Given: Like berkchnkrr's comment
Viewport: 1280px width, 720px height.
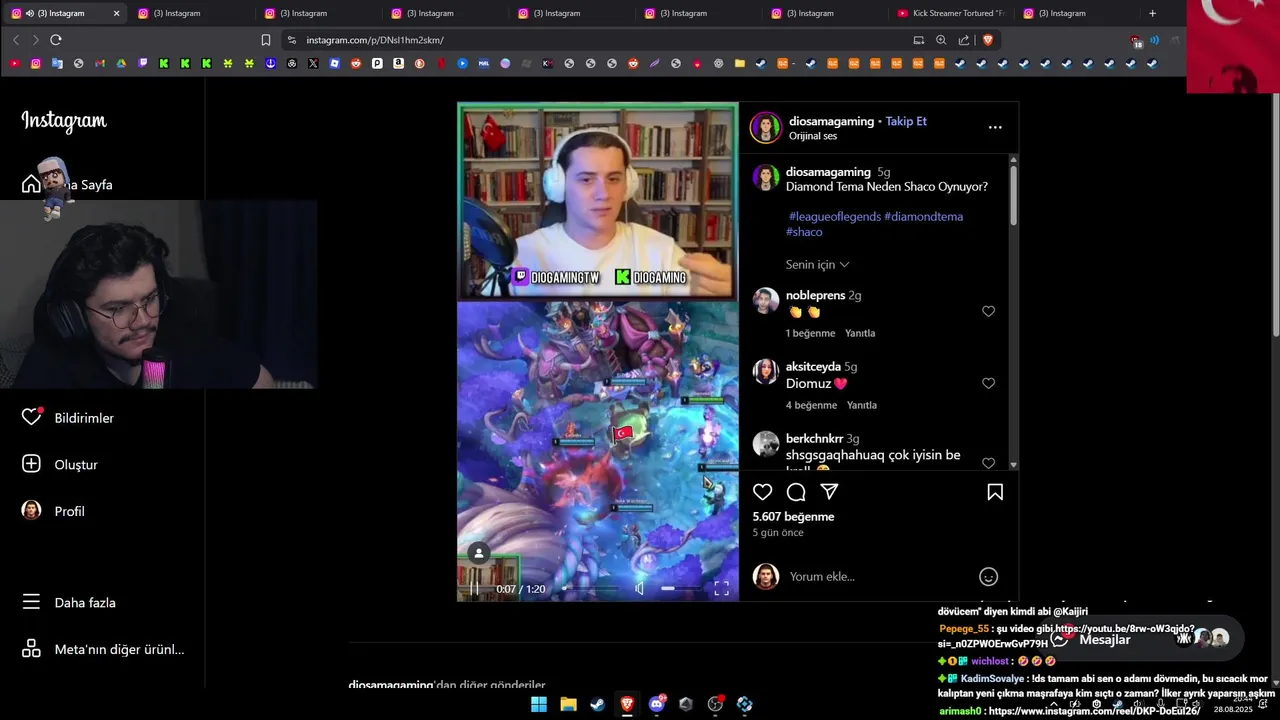Looking at the screenshot, I should pyautogui.click(x=988, y=463).
